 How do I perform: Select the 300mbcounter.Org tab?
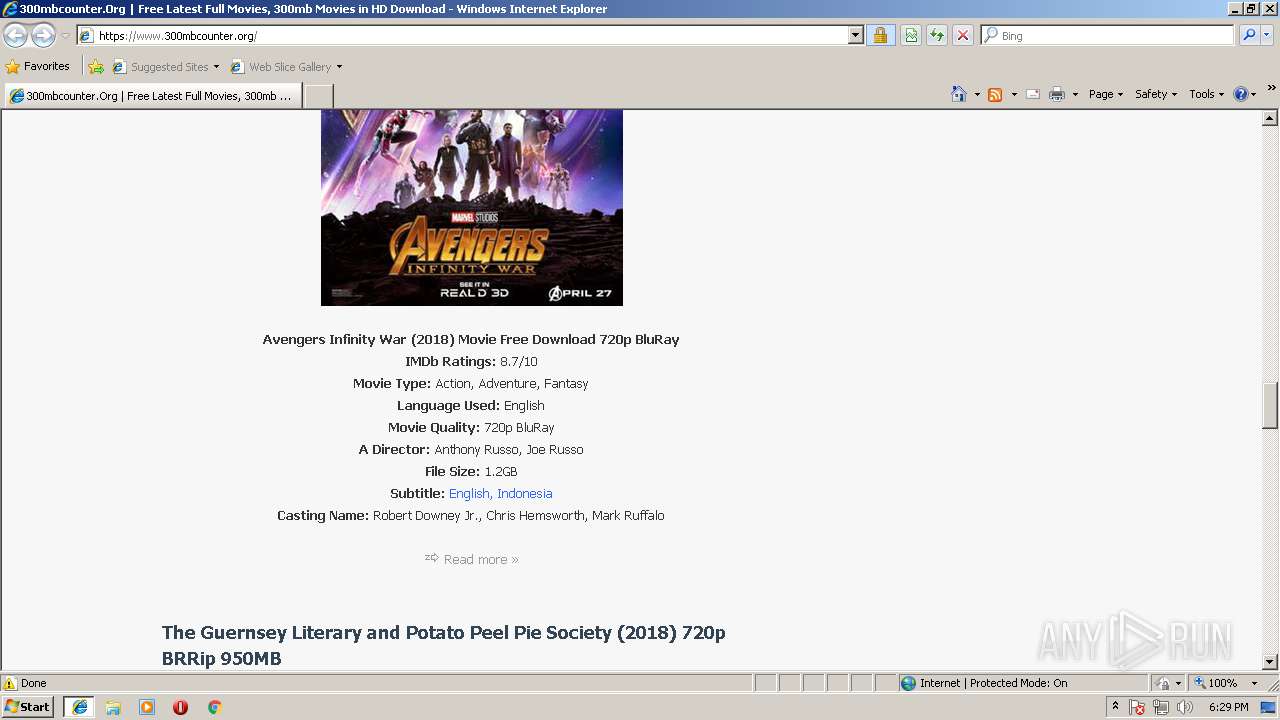[x=153, y=96]
